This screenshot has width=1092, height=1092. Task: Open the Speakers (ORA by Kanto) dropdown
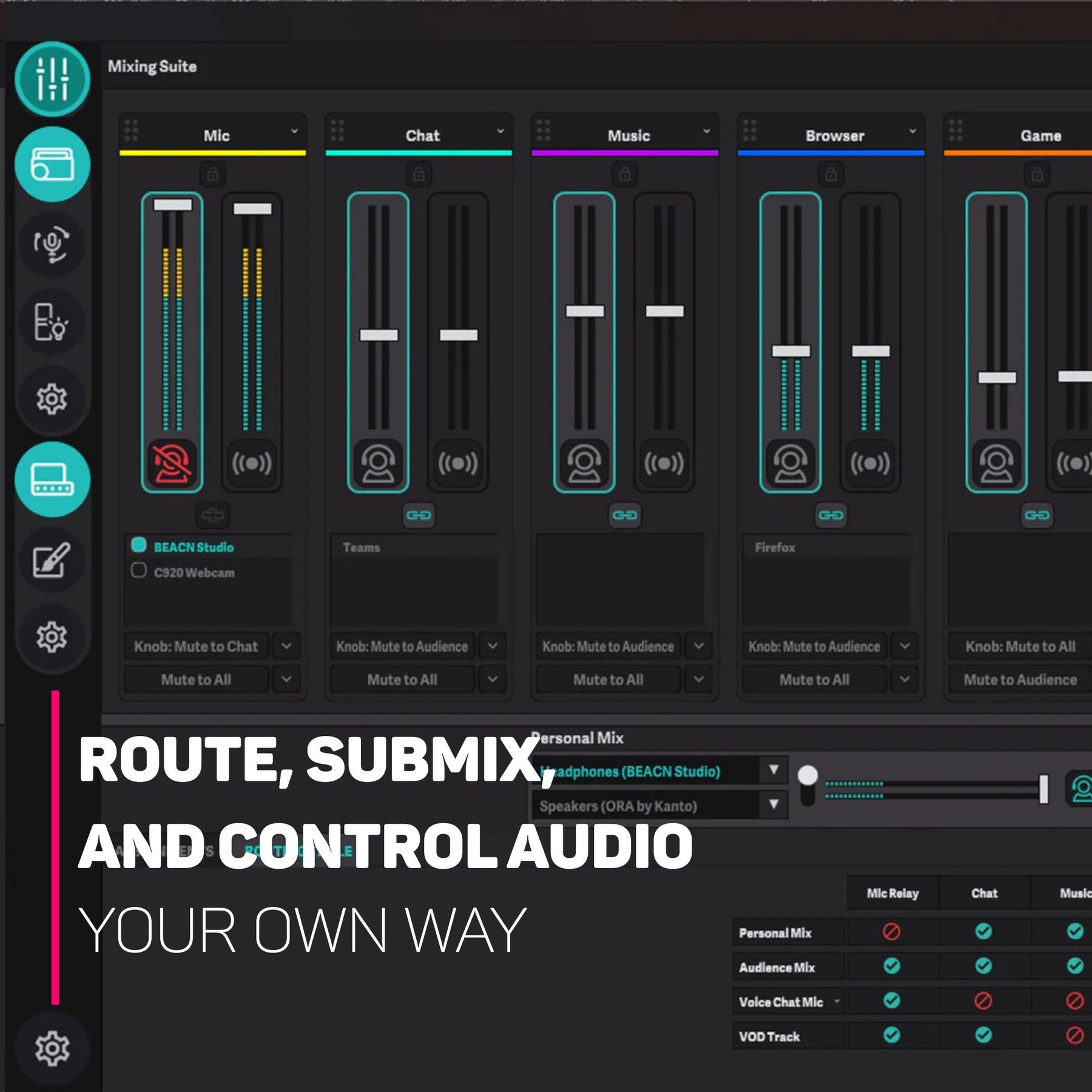pyautogui.click(x=773, y=804)
